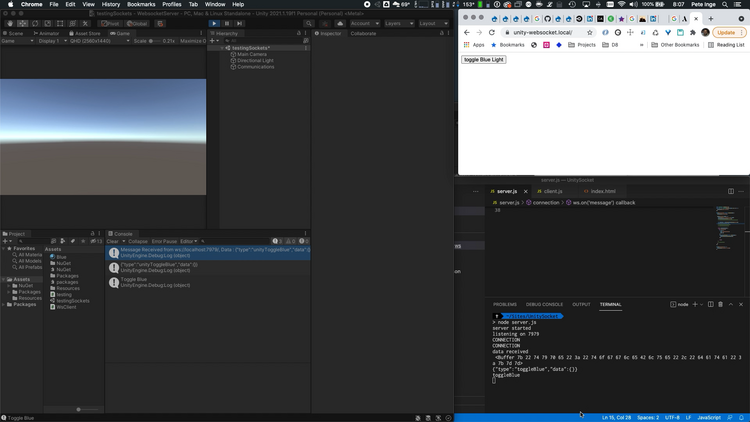The height and width of the screenshot is (422, 750).
Task: Click the Pause button in Unity toolbar
Action: [227, 23]
